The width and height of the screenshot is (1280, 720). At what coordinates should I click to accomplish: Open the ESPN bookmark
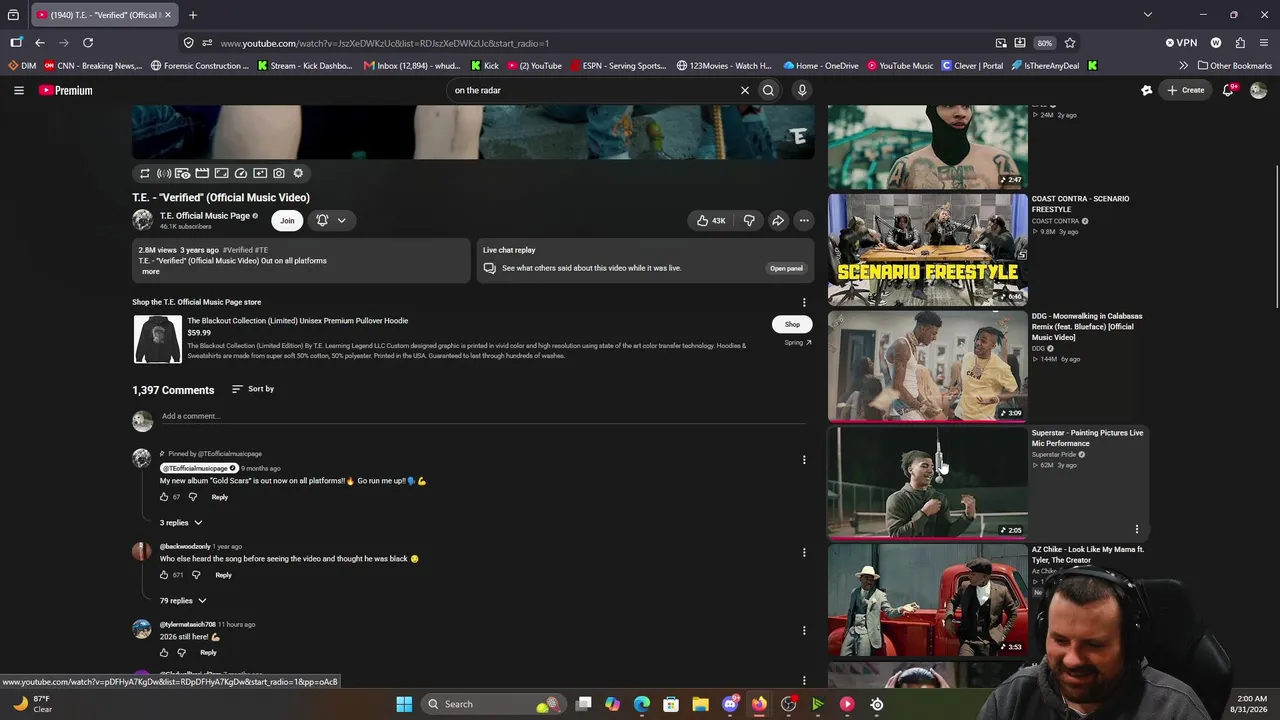pos(617,66)
